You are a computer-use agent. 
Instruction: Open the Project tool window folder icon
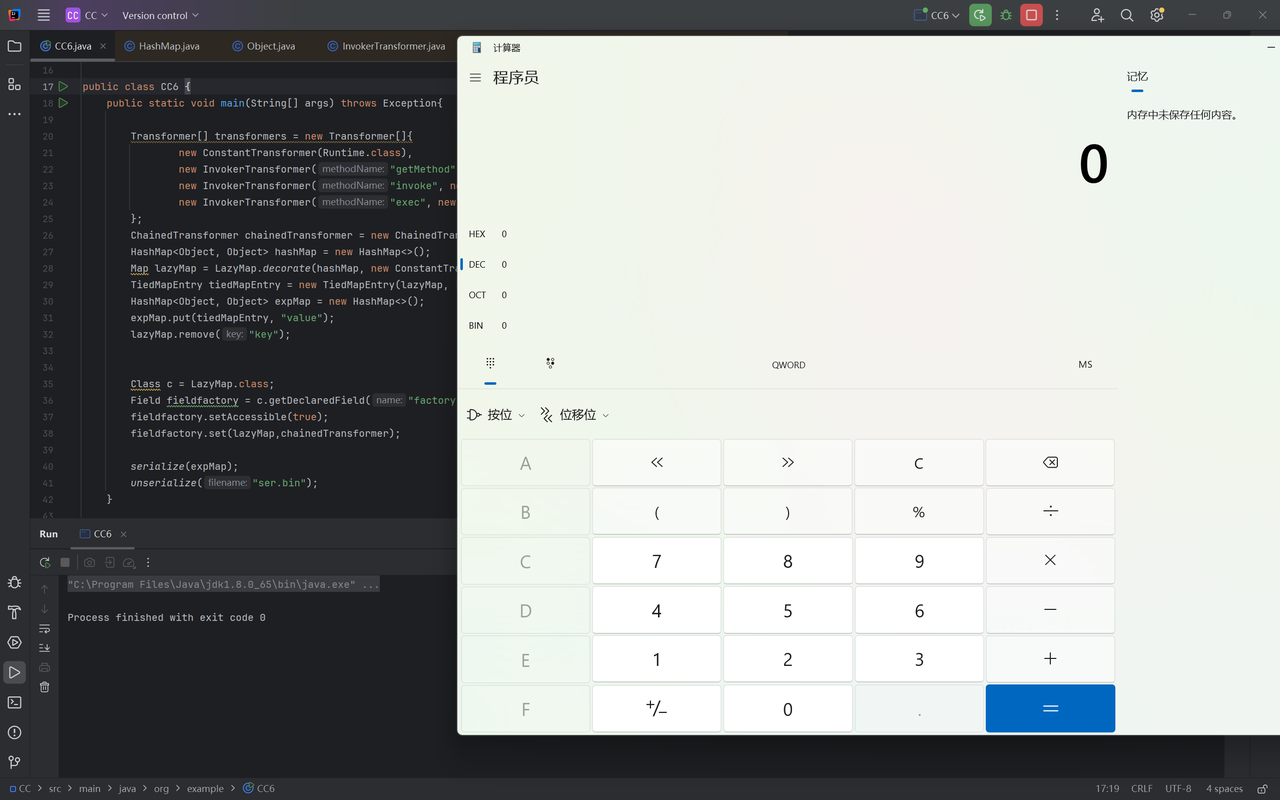click(x=14, y=46)
